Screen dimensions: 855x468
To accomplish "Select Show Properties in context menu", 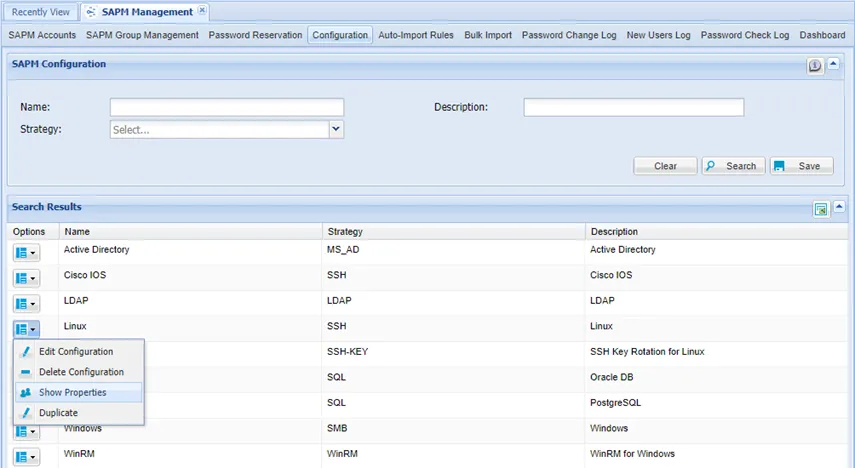I will coord(79,392).
